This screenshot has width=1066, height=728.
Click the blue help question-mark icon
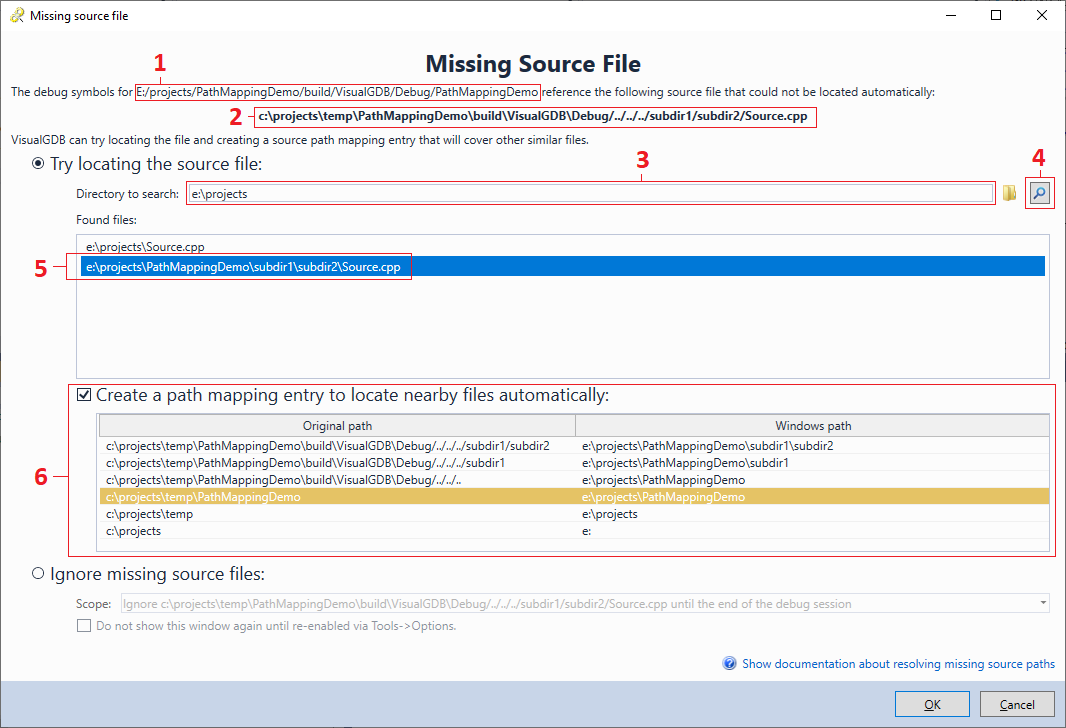(729, 663)
